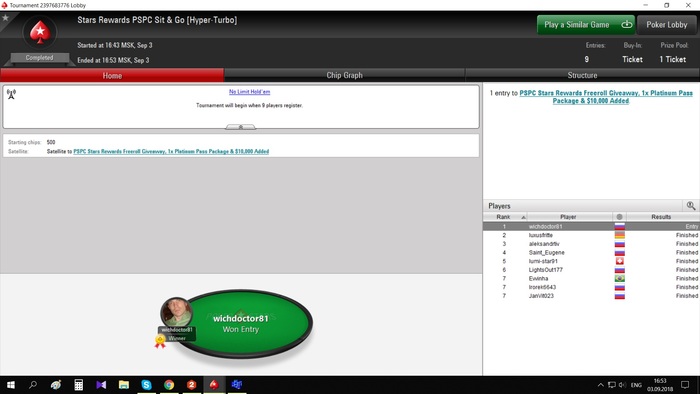
Task: Open Google Chrome from the taskbar
Action: point(169,385)
